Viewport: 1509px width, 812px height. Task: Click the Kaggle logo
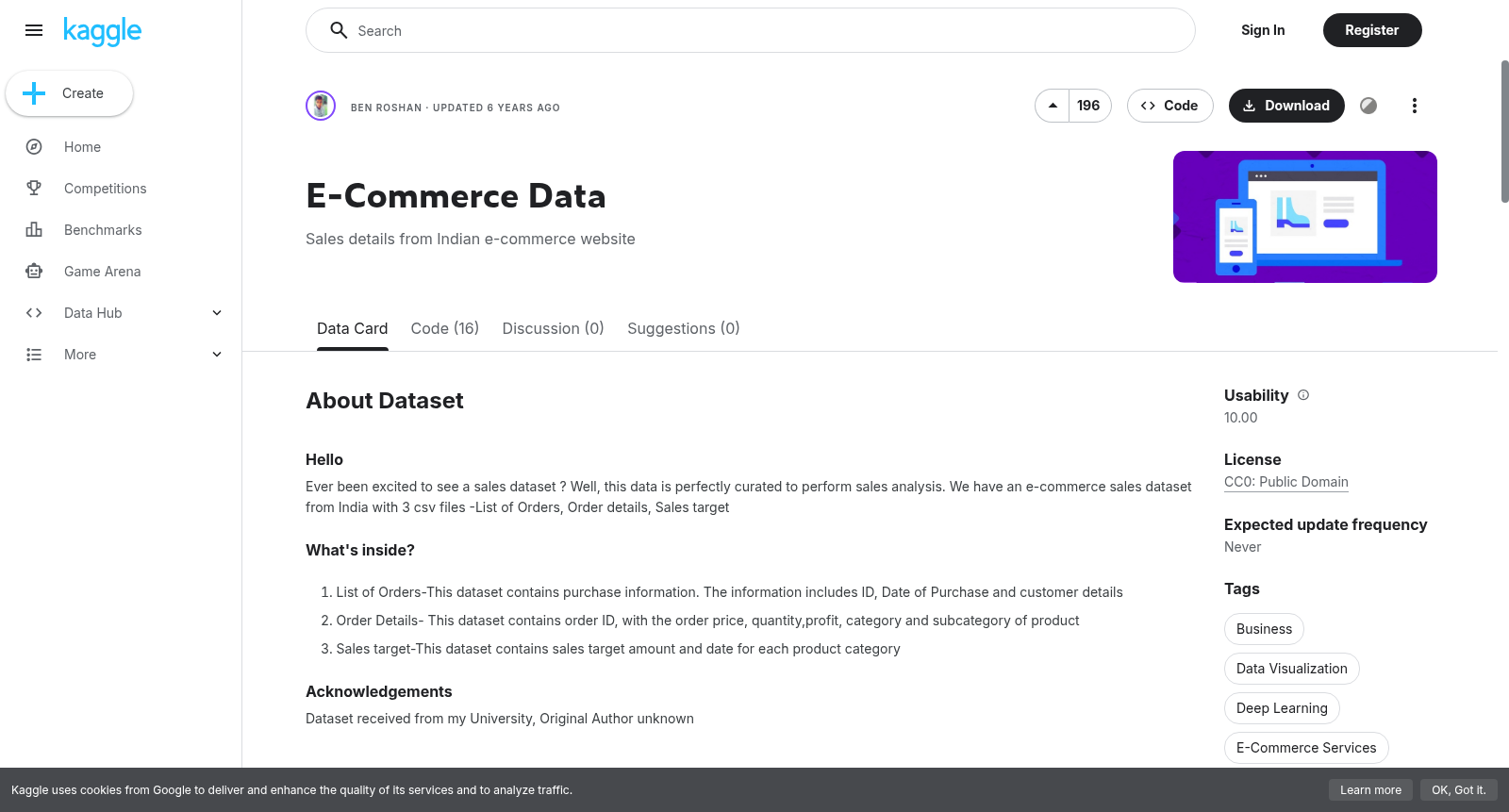(x=102, y=30)
